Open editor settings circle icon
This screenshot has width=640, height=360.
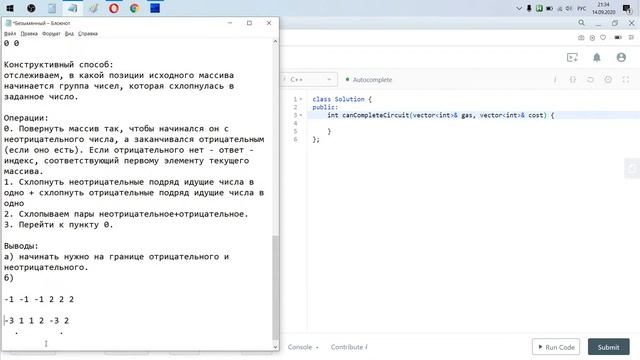coord(608,80)
